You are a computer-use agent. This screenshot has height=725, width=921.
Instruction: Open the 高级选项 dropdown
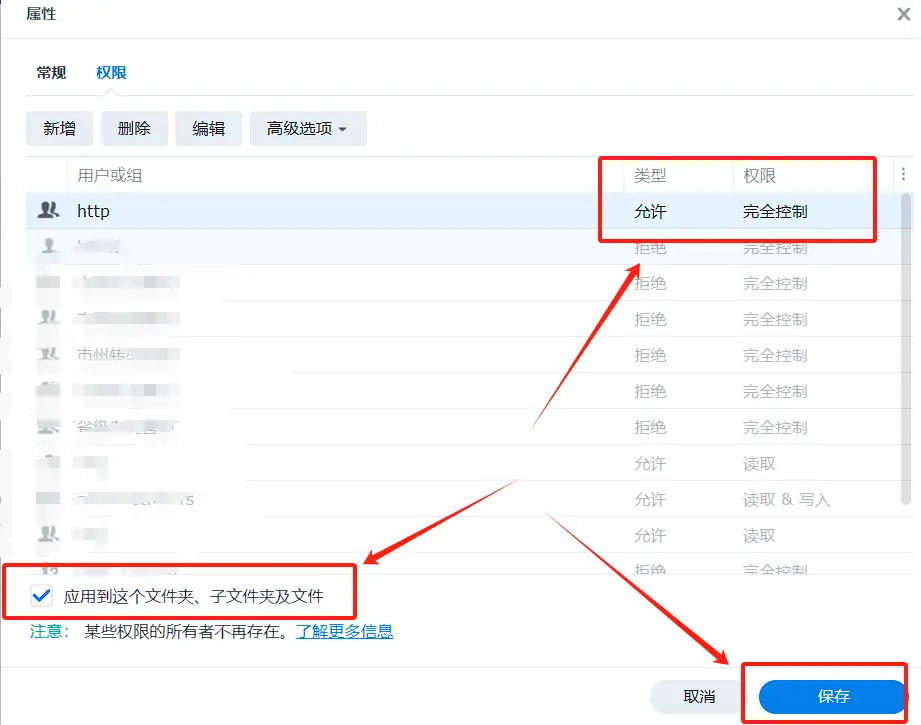(x=308, y=128)
